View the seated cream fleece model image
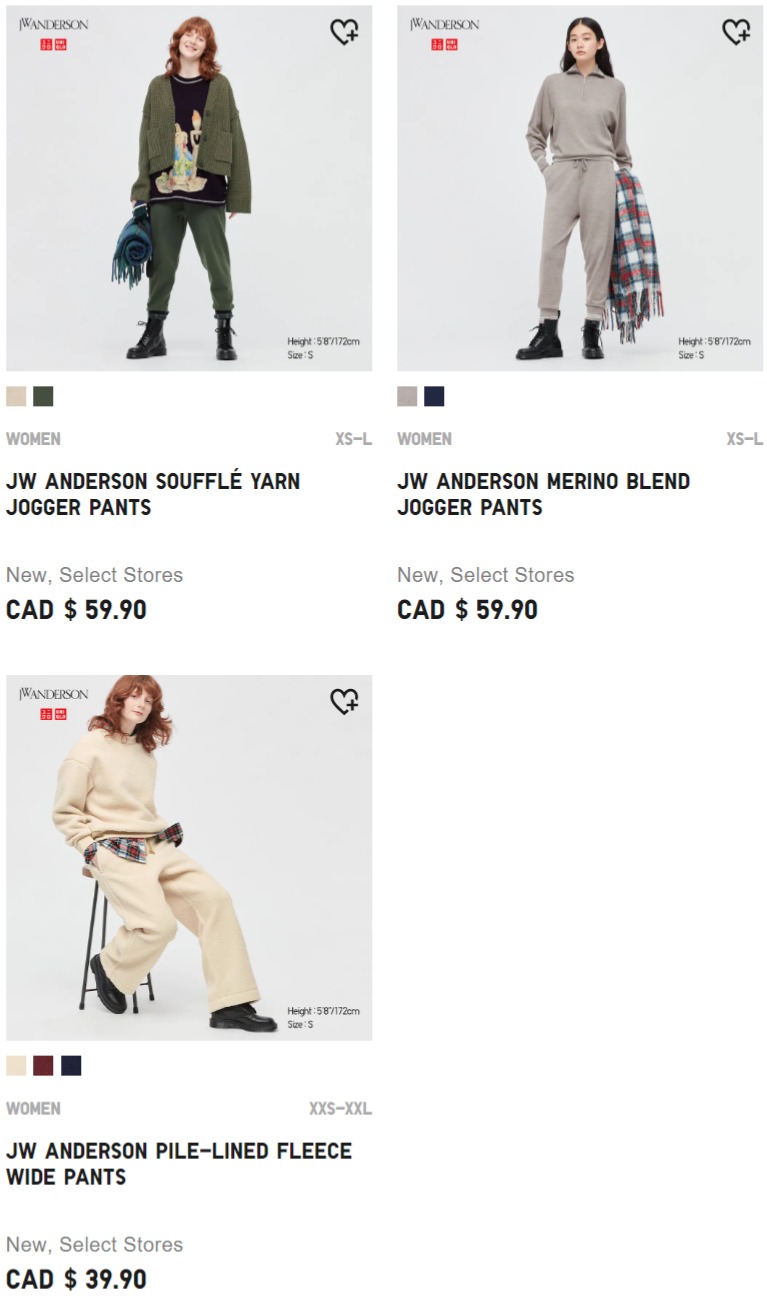 pos(189,858)
